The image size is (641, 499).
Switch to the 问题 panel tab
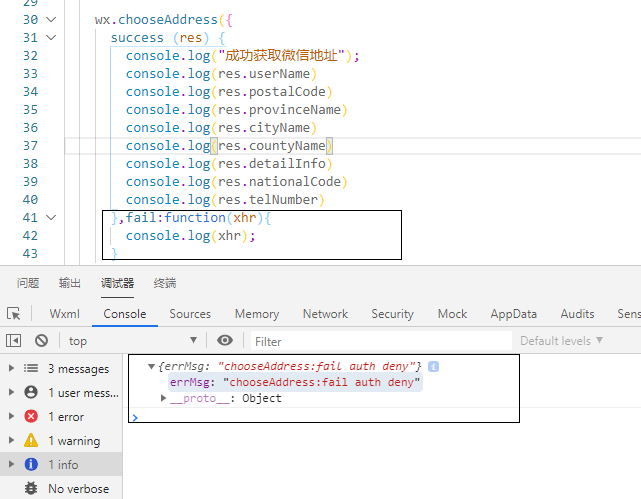28,283
